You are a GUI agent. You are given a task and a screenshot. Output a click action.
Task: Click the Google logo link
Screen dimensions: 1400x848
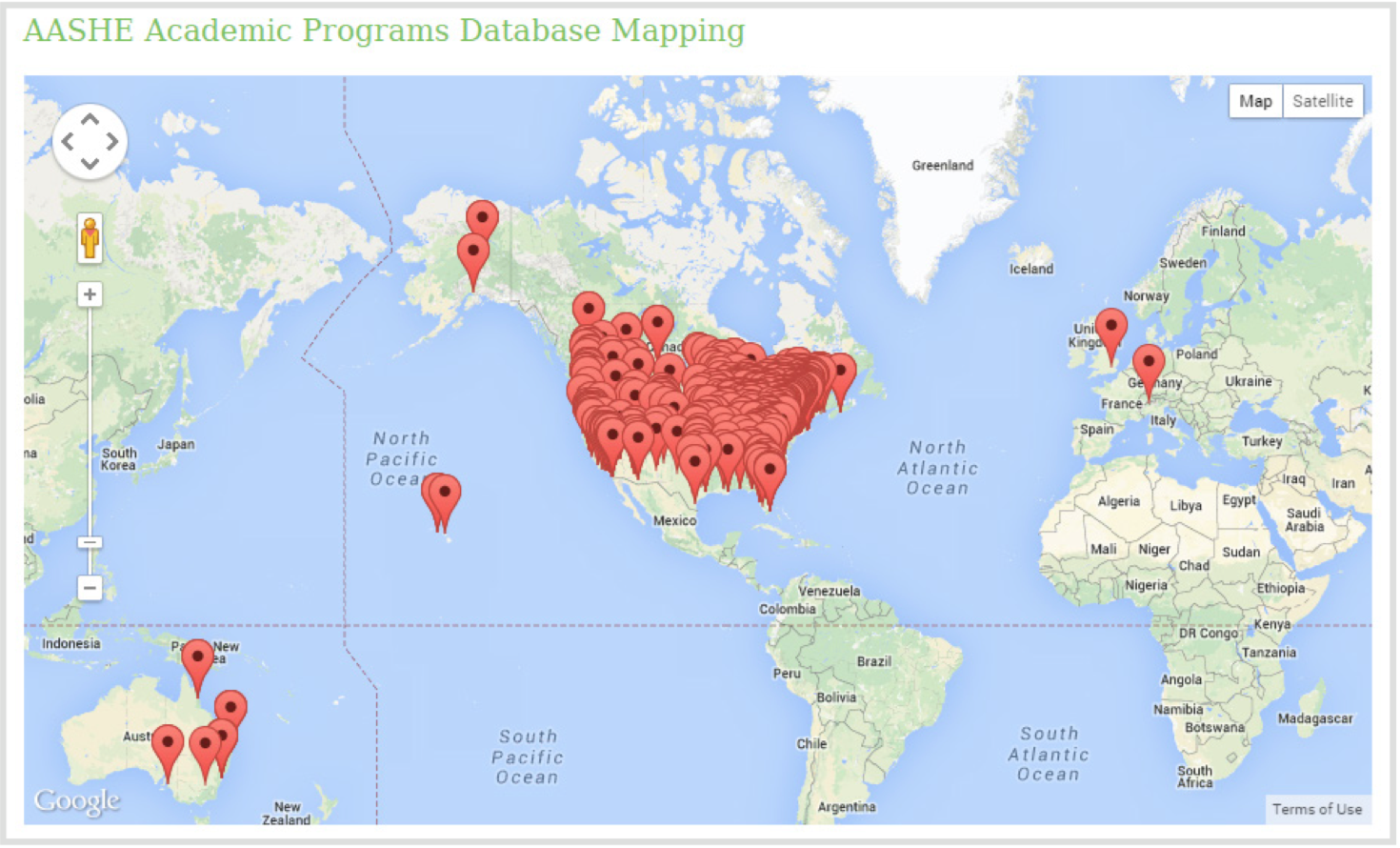(77, 801)
